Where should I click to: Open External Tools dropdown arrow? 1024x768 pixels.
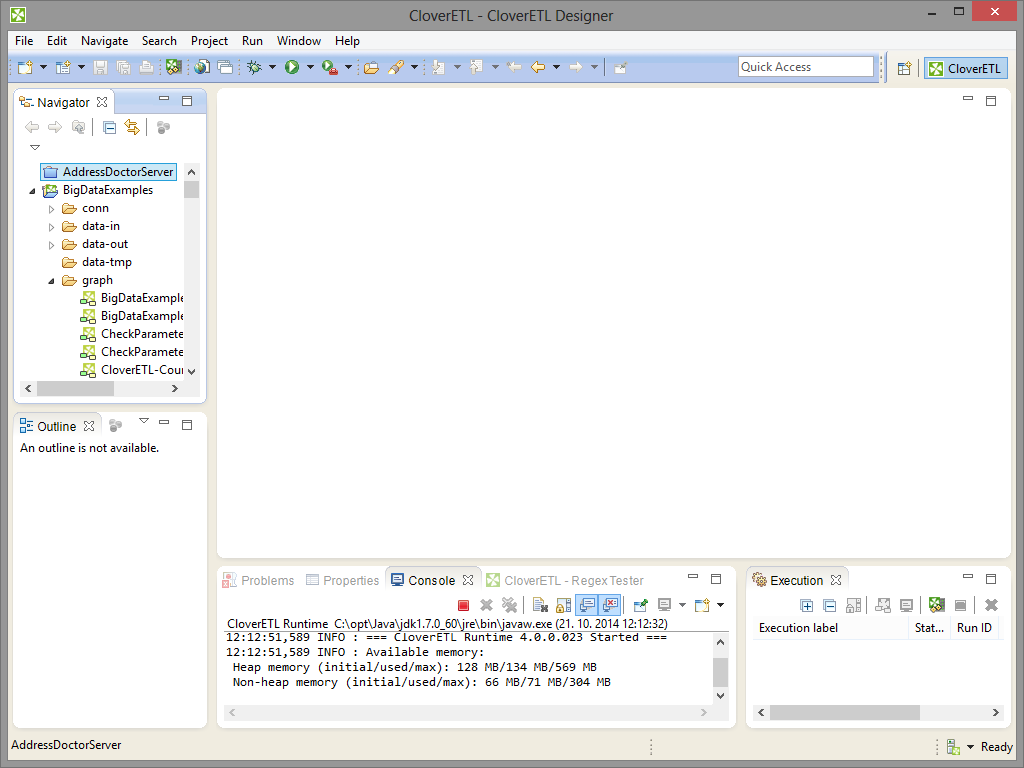348,67
